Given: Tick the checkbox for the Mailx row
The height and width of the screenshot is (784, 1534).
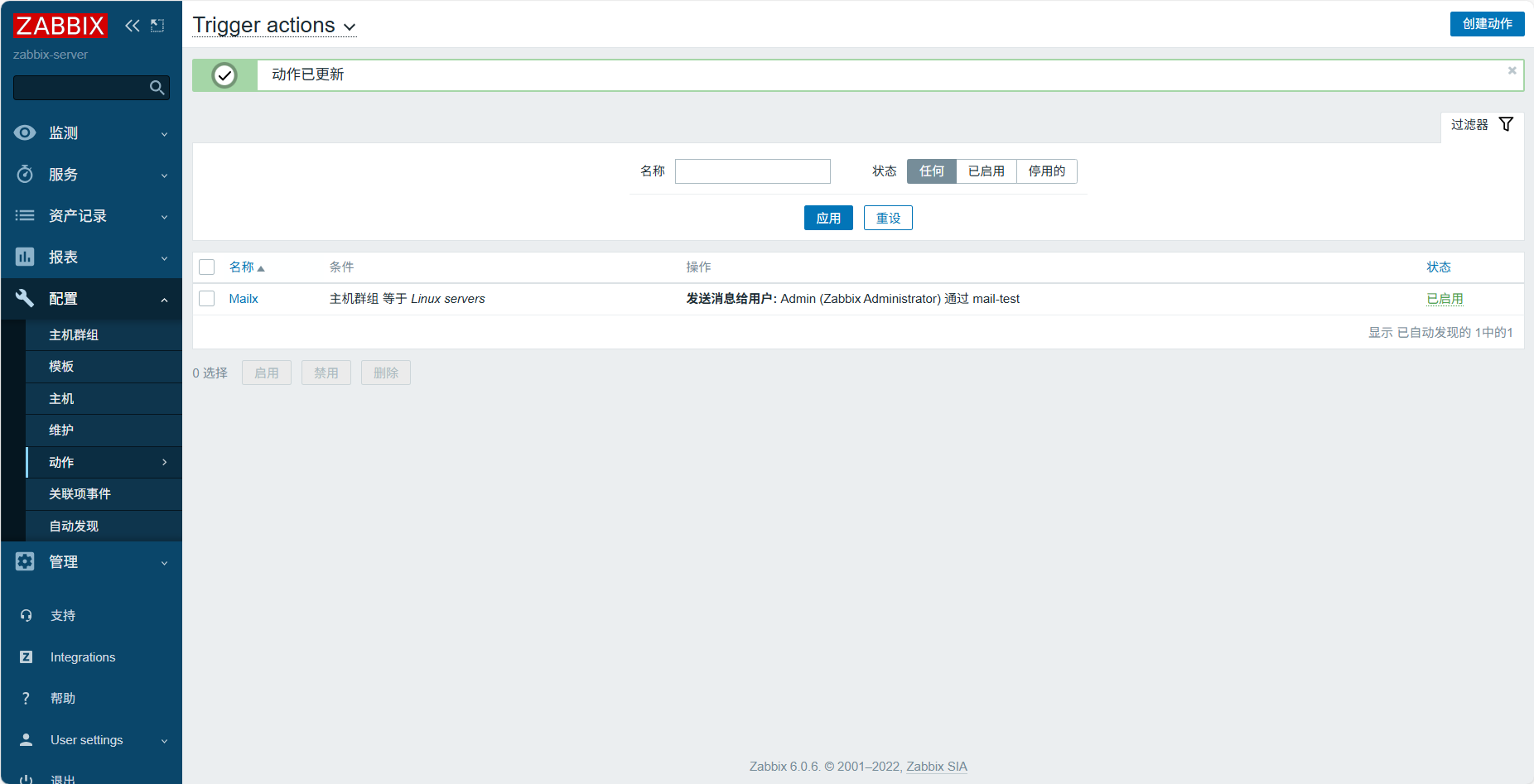Looking at the screenshot, I should click(207, 298).
